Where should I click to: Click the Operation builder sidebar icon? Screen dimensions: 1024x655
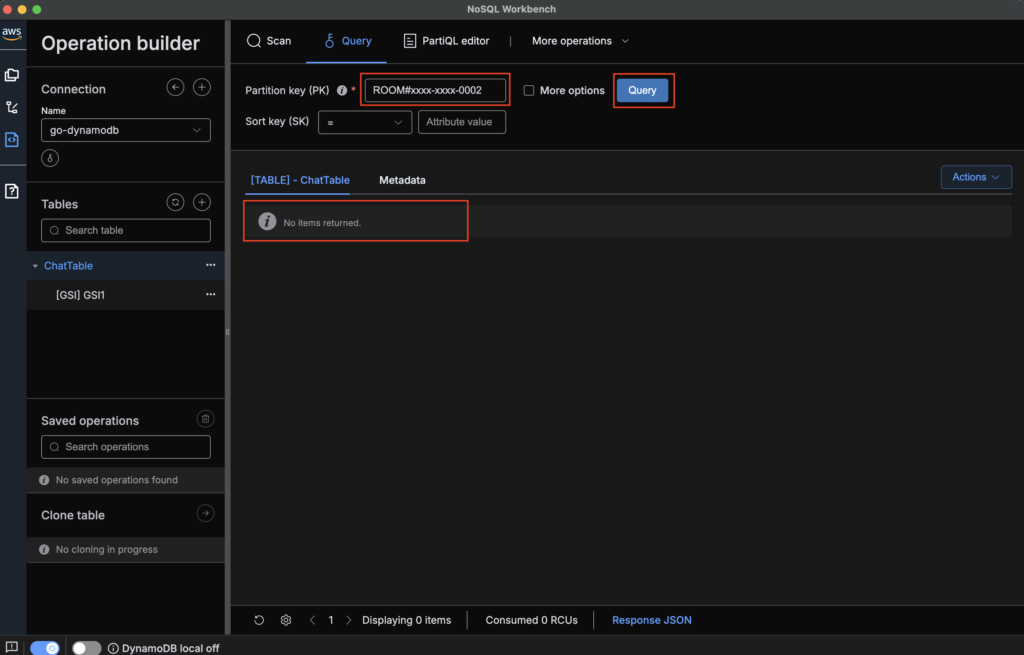12,140
